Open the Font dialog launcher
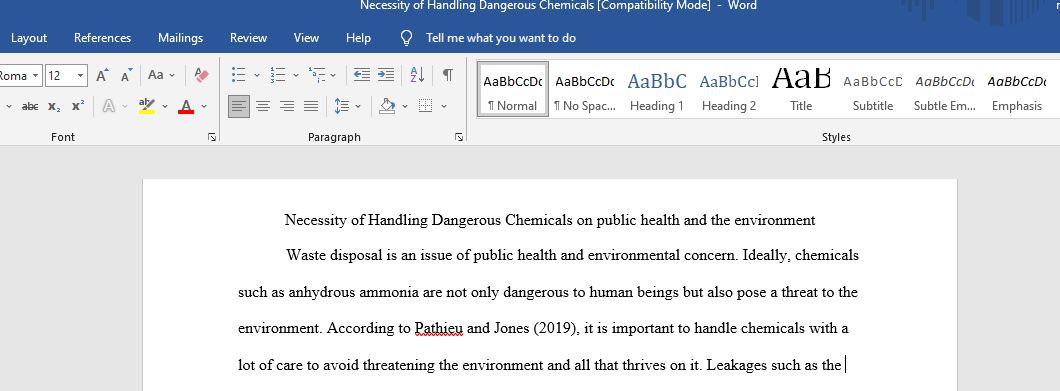The image size is (1060, 391). click(212, 137)
